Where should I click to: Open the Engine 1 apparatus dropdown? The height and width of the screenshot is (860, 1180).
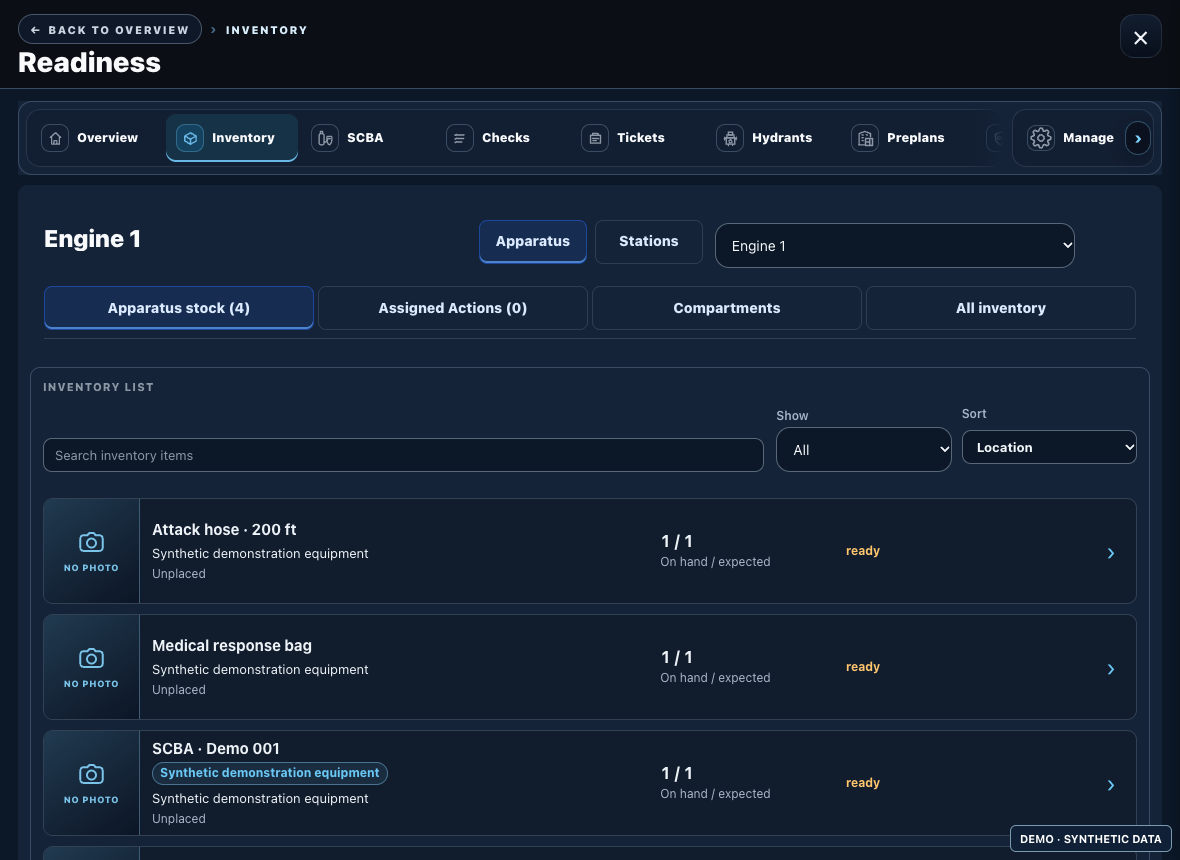[x=894, y=245]
